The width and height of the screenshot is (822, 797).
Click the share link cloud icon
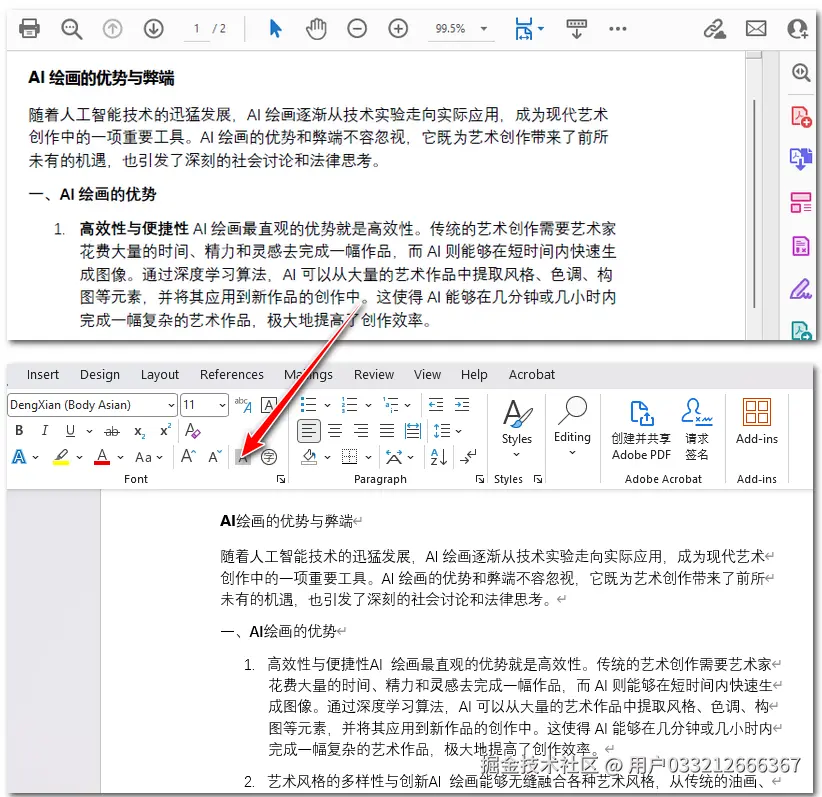[715, 28]
